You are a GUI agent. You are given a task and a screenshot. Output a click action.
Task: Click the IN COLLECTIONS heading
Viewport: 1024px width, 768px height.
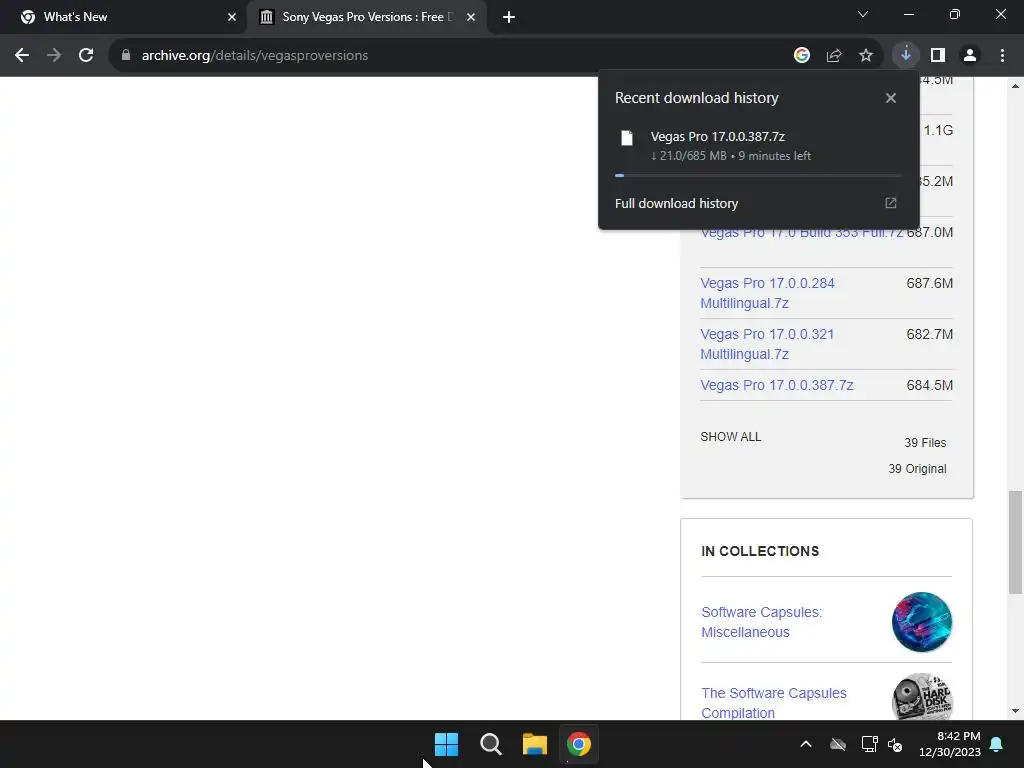pyautogui.click(x=760, y=551)
